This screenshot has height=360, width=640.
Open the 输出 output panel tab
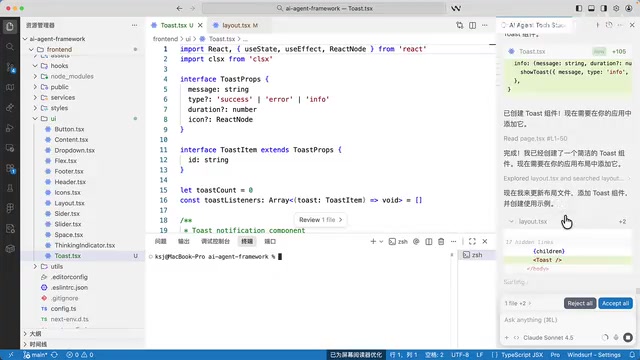pyautogui.click(x=184, y=242)
